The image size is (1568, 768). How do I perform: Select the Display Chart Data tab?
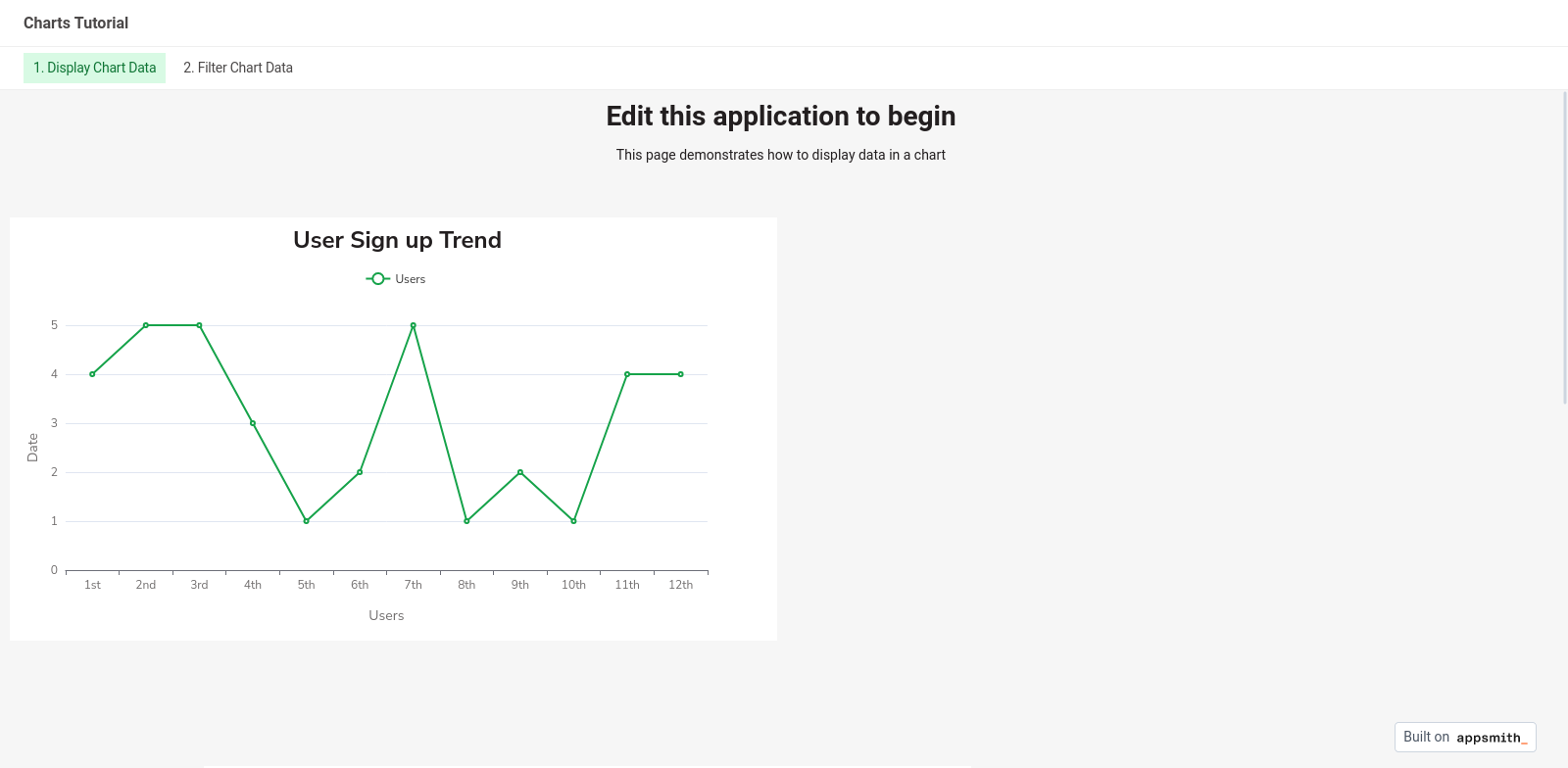click(x=95, y=68)
